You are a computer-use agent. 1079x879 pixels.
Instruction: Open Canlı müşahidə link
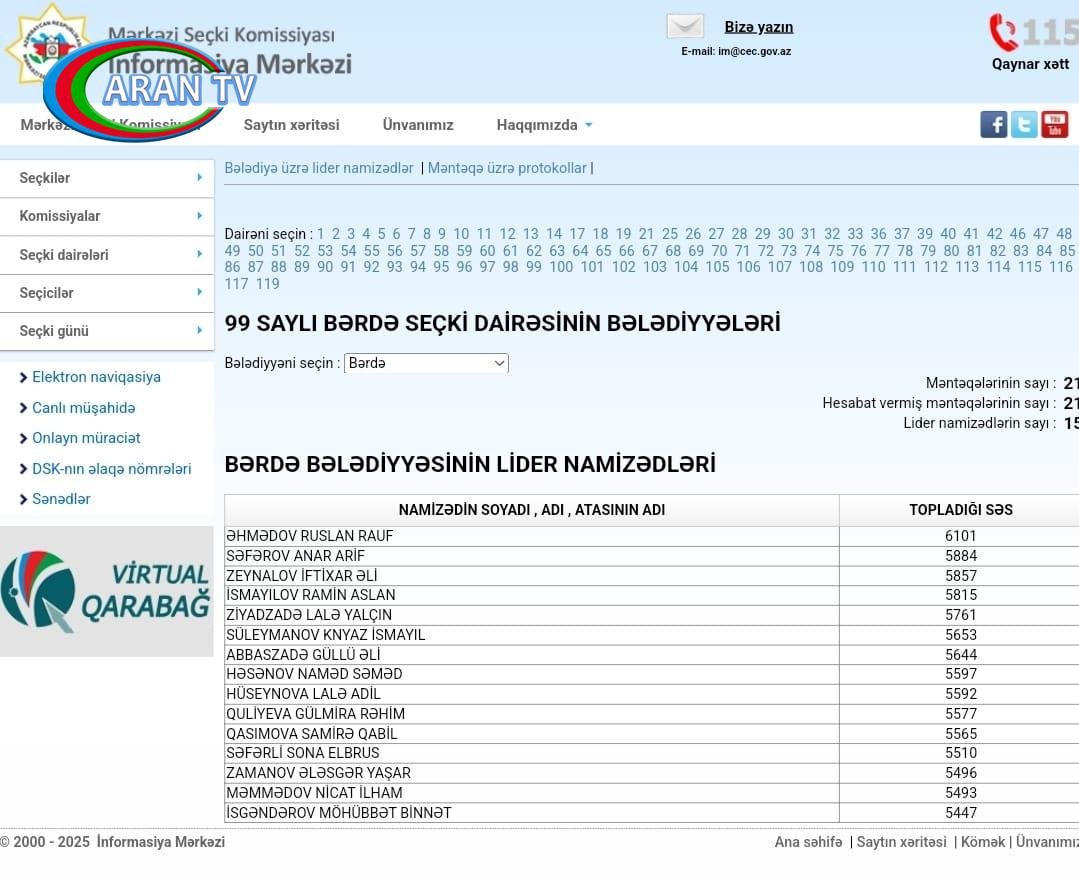[x=83, y=408]
